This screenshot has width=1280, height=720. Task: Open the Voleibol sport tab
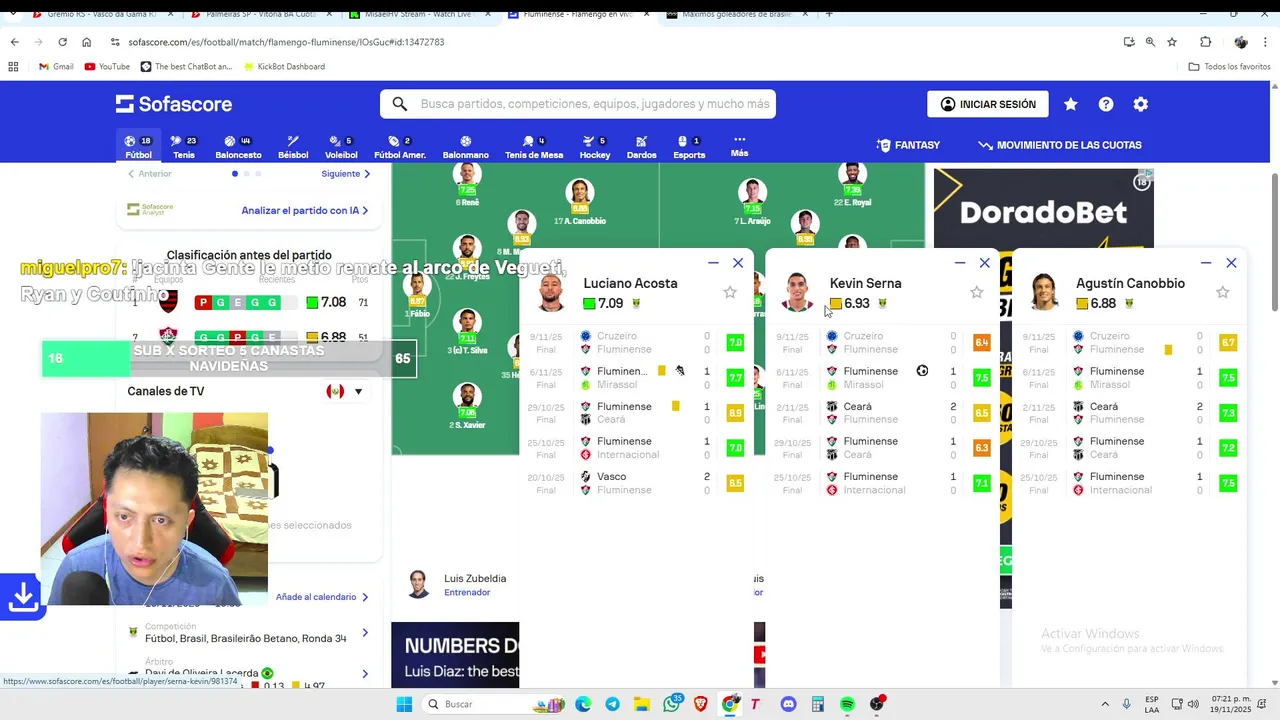click(341, 147)
